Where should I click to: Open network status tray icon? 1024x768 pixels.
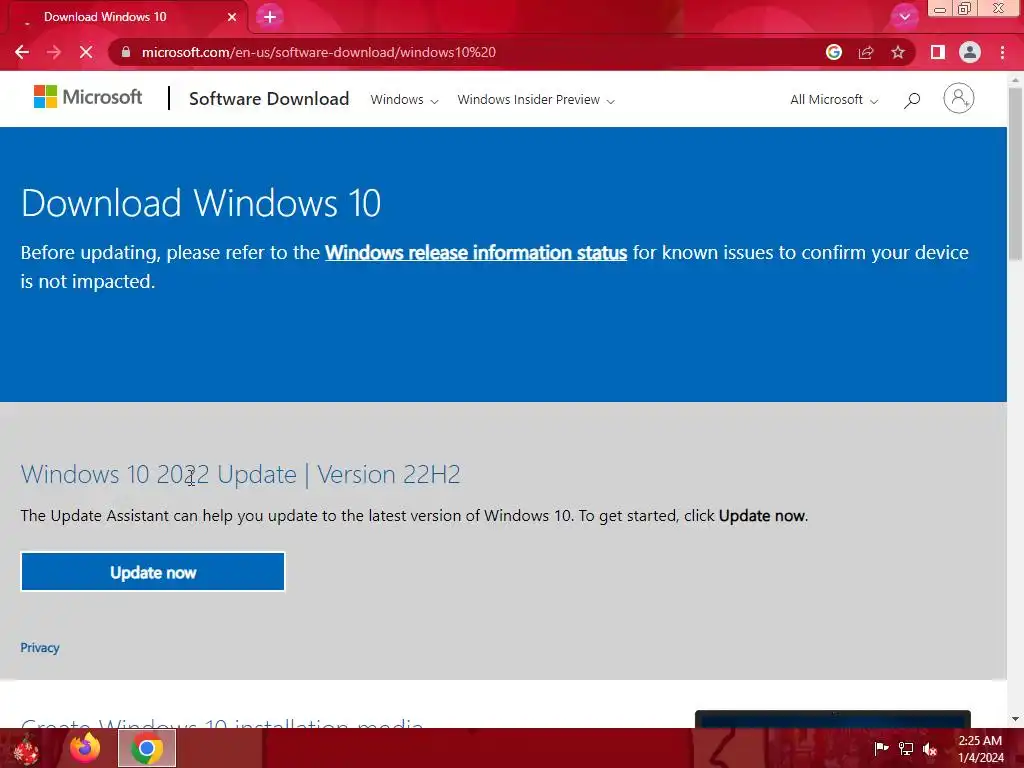coord(906,748)
